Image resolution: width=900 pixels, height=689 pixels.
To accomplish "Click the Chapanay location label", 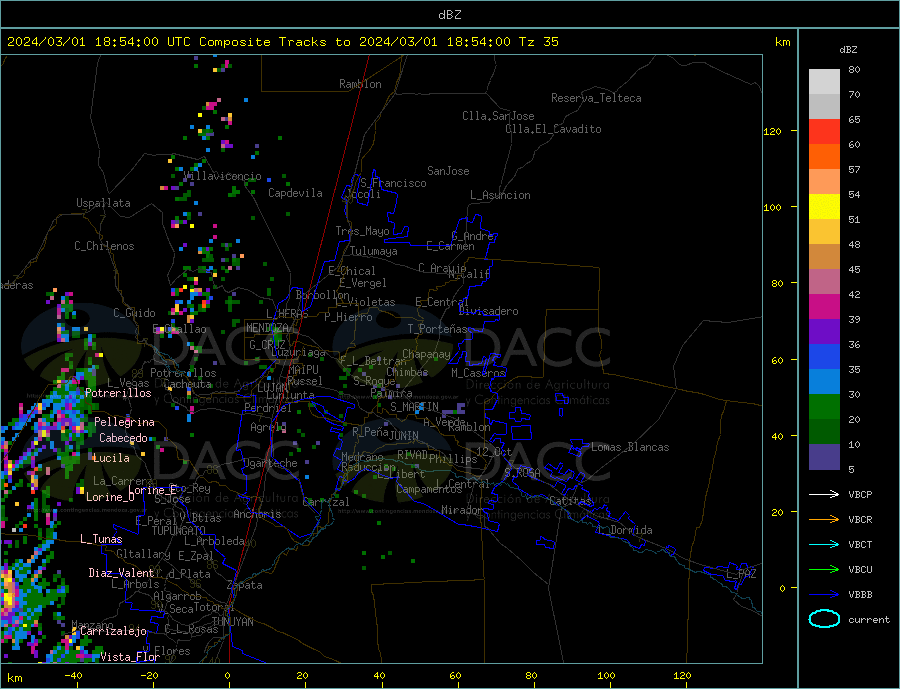I will [426, 354].
